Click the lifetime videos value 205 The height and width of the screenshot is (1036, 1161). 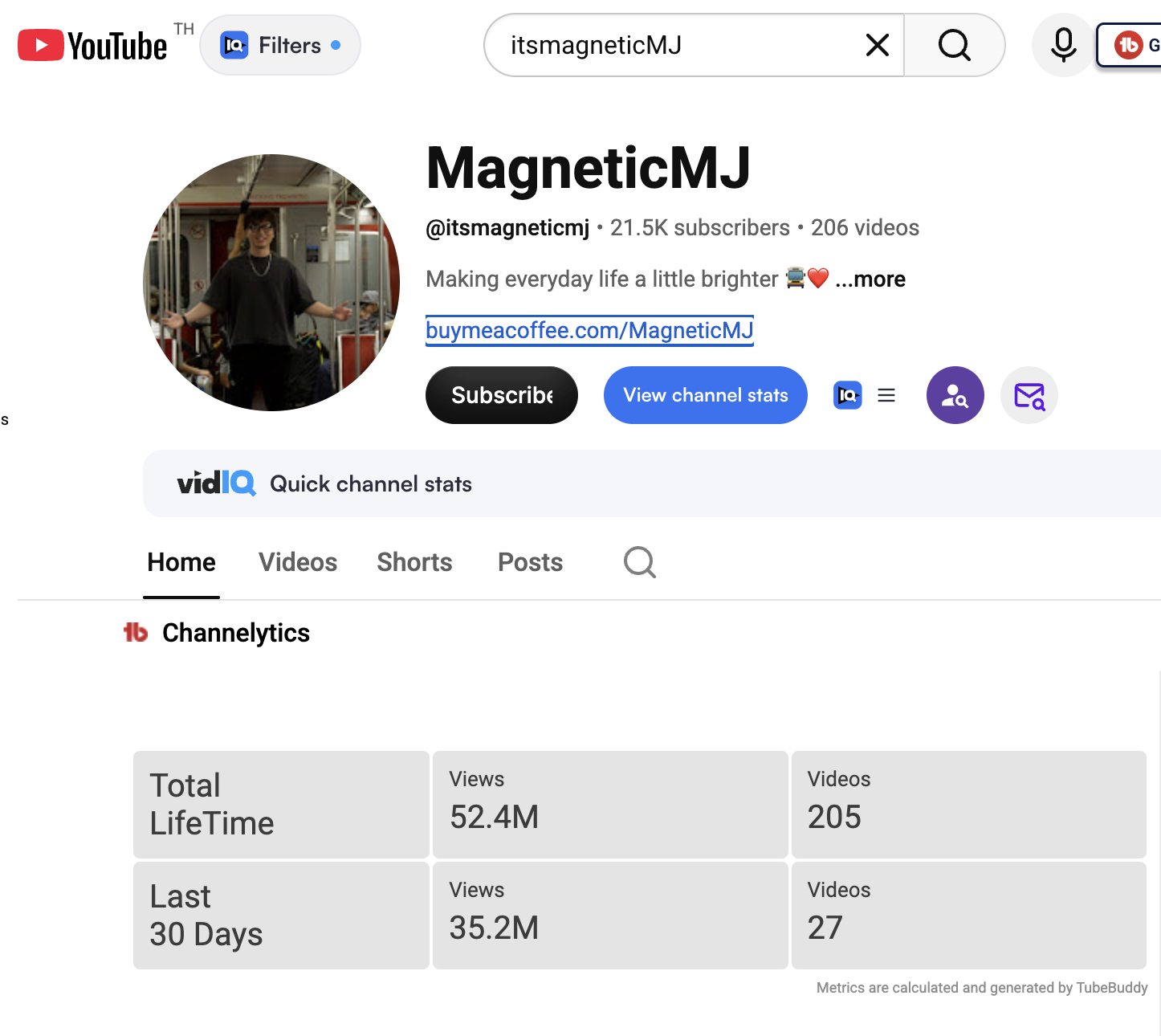[835, 817]
